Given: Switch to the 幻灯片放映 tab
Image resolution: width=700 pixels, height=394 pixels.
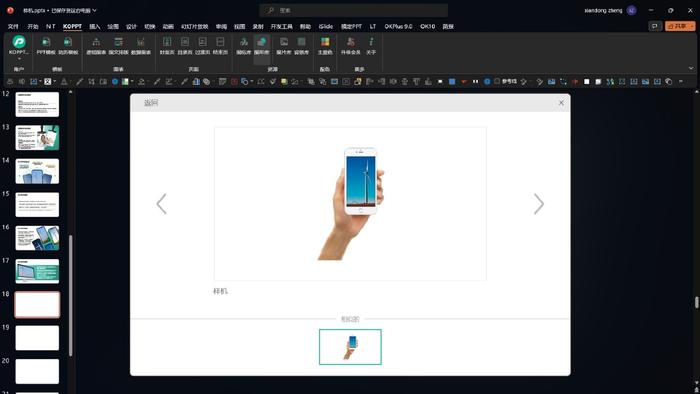Looking at the screenshot, I should [194, 26].
